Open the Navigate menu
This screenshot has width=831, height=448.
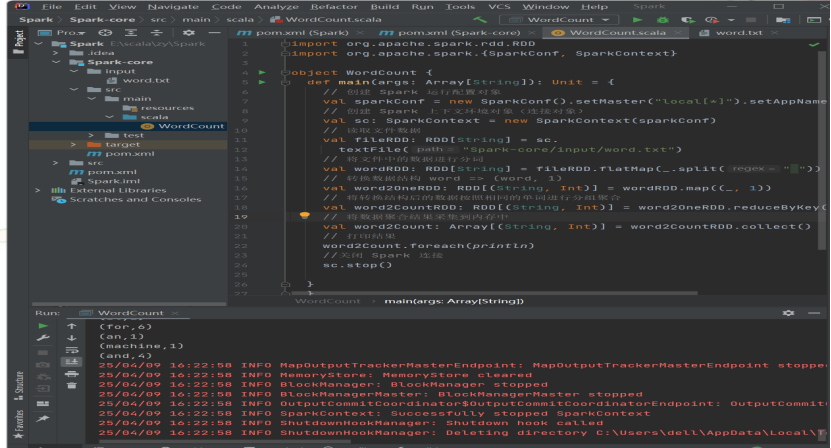(173, 6)
